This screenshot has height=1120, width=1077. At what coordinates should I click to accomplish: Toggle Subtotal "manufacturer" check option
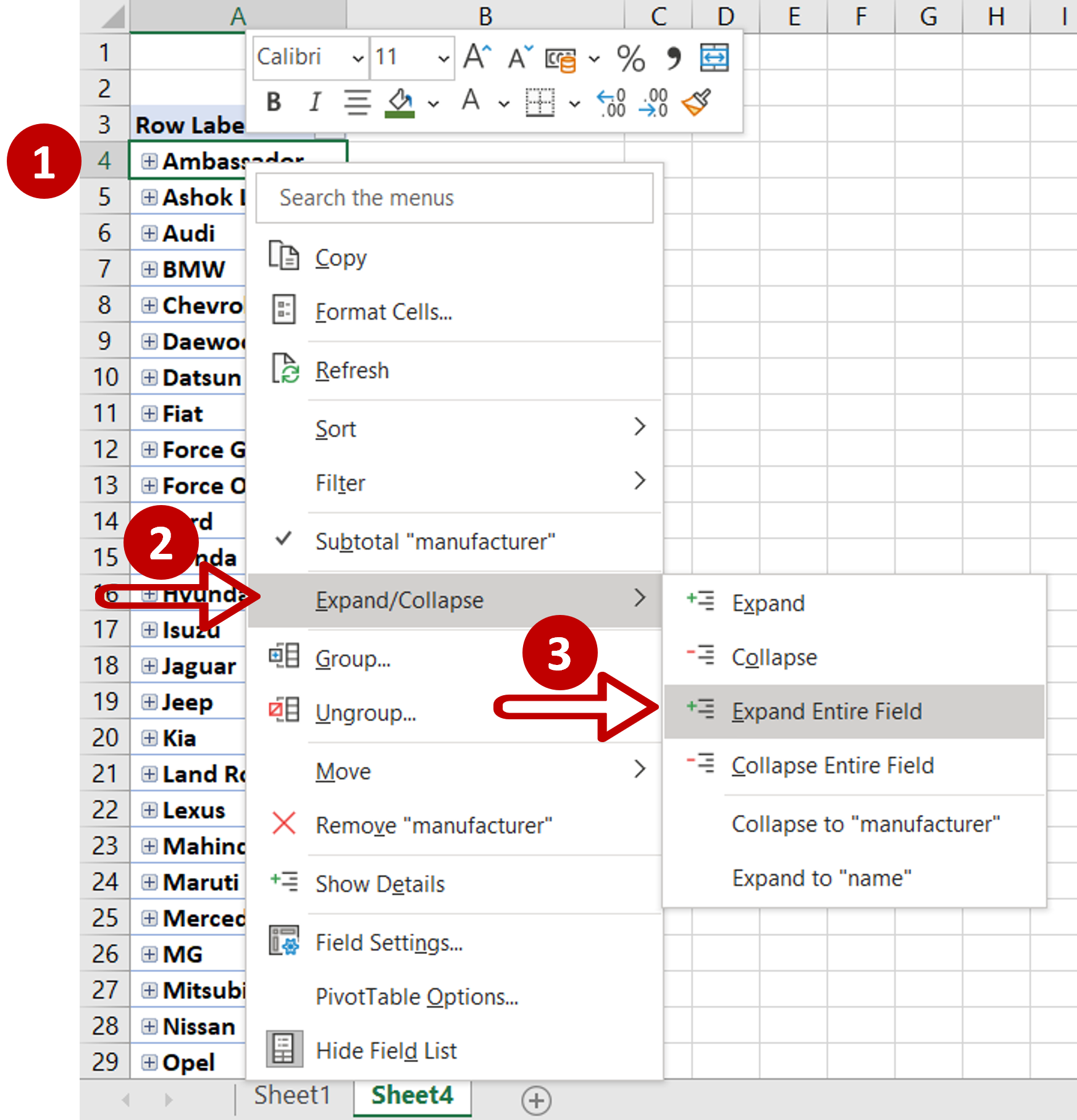[435, 541]
